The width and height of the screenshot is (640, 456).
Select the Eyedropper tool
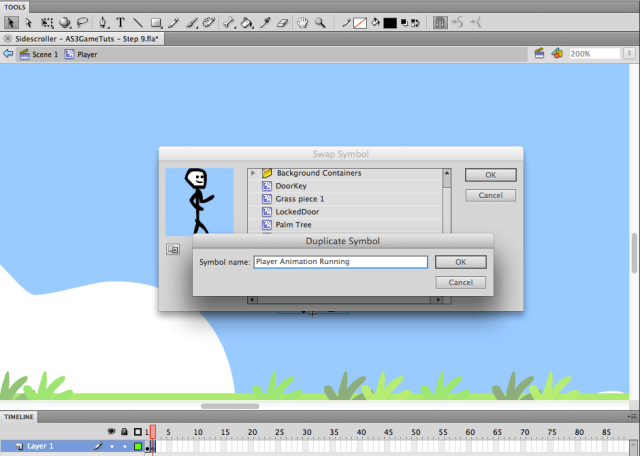265,22
